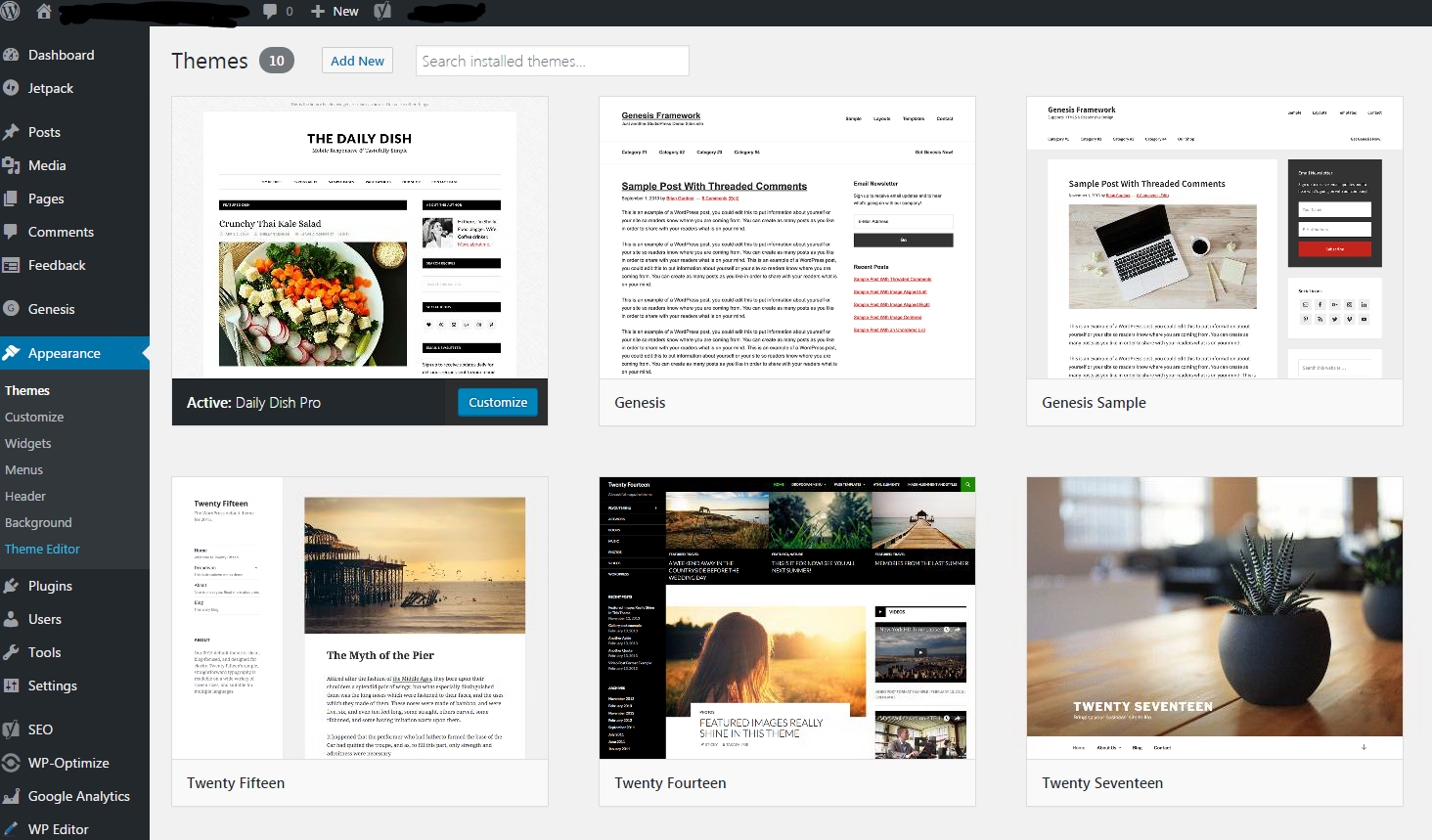Viewport: 1432px width, 840px height.
Task: Open the Jetpack menu
Action: (51, 88)
